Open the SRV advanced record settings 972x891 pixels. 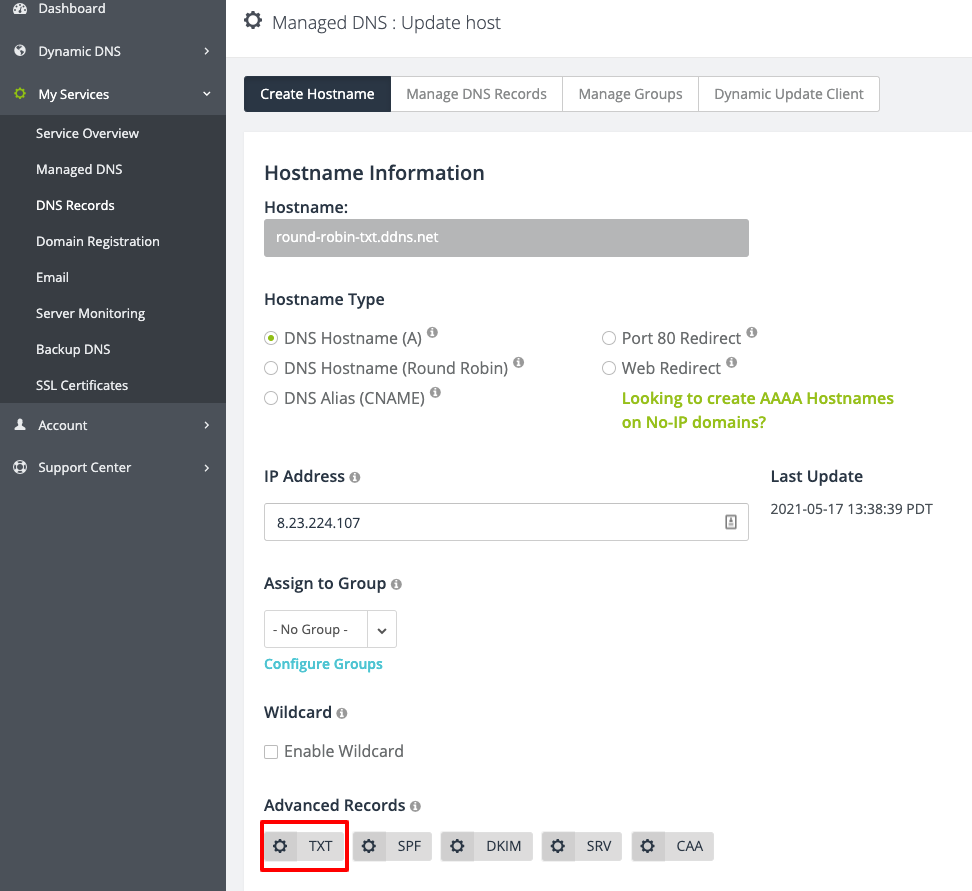(x=581, y=846)
